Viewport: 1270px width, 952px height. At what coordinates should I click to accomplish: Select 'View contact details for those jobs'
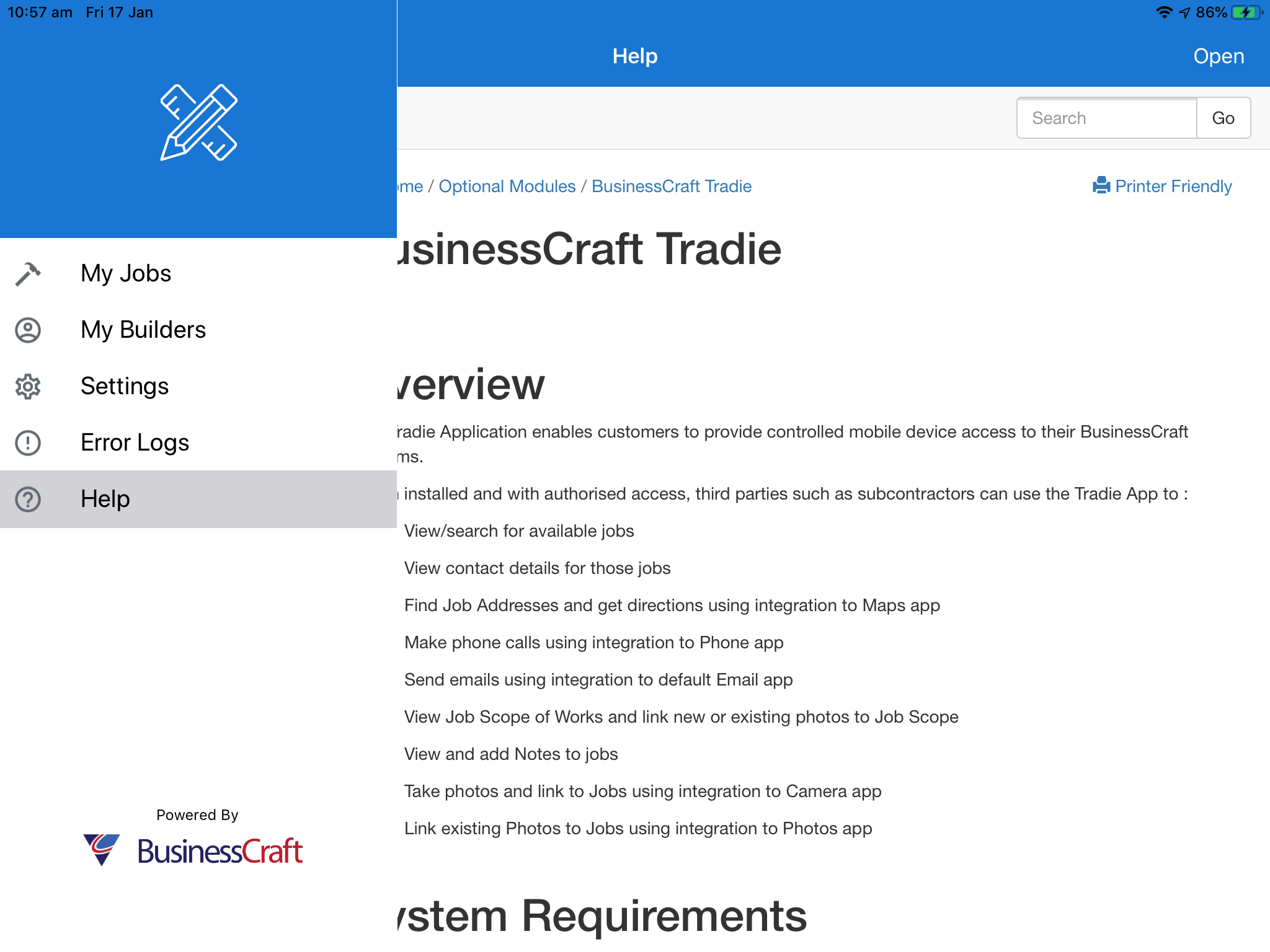click(538, 568)
